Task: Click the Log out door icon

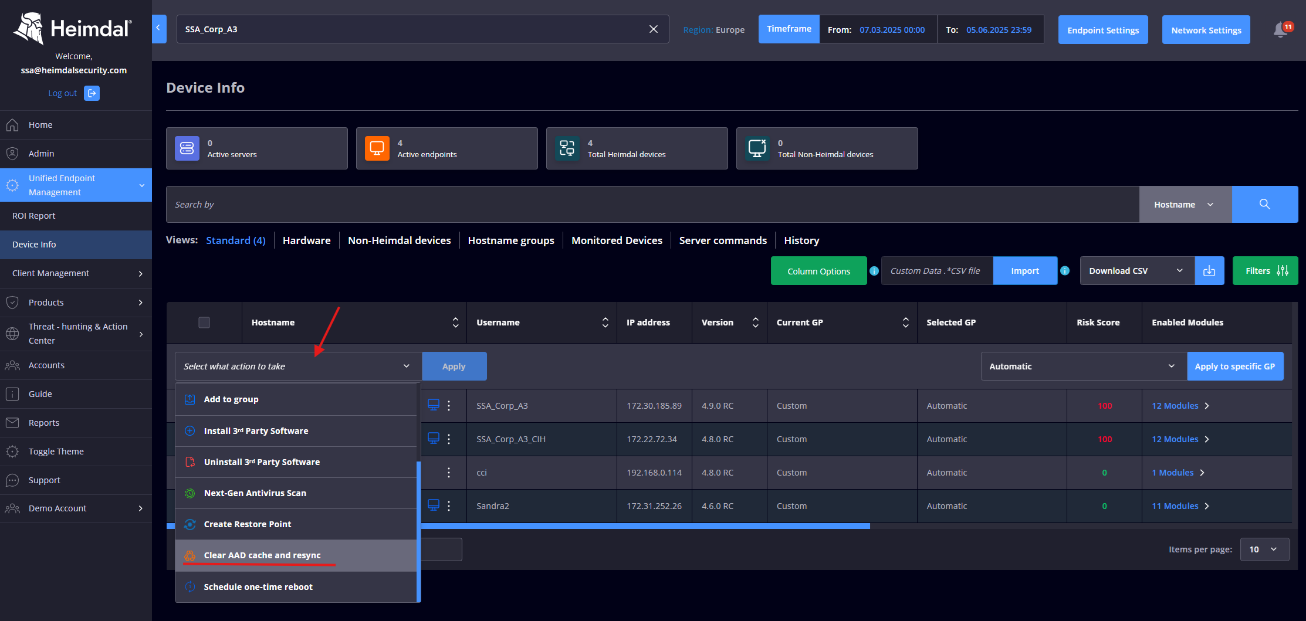Action: 92,93
